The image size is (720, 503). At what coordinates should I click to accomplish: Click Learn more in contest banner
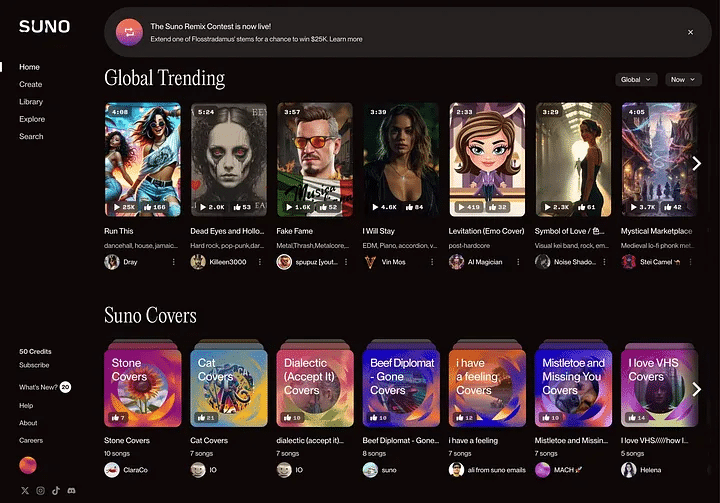click(345, 39)
